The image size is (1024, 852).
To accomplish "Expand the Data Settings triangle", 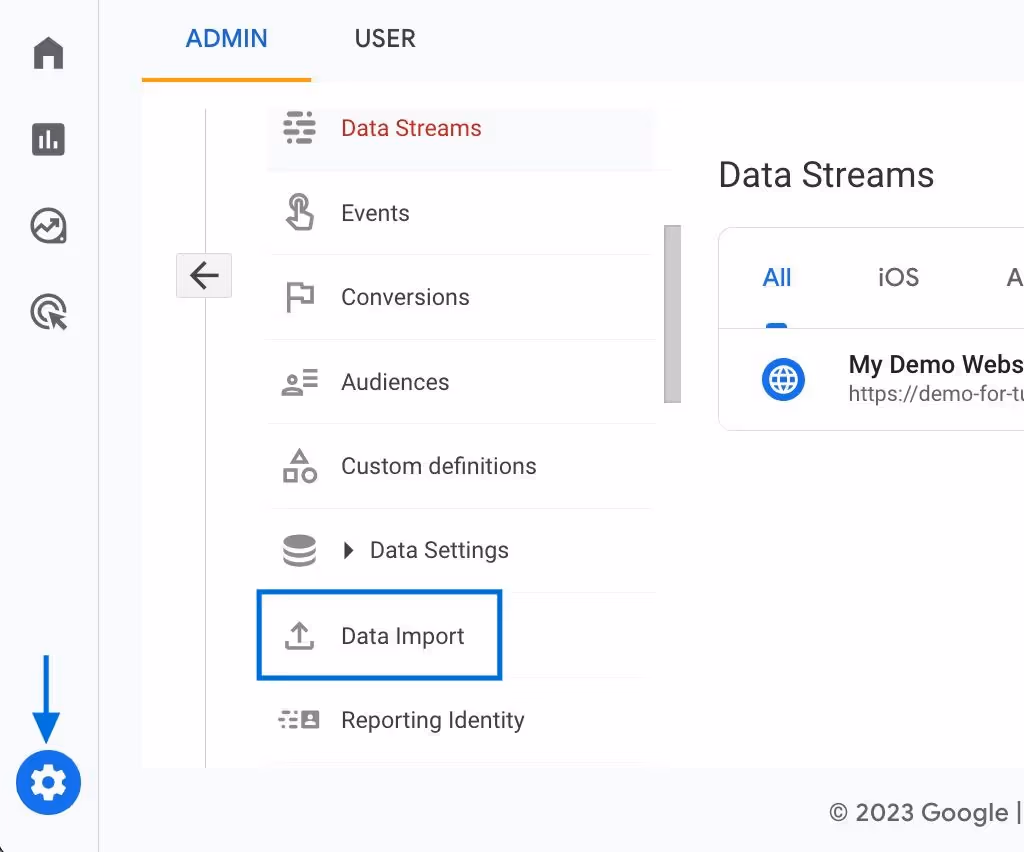I will coord(348,550).
